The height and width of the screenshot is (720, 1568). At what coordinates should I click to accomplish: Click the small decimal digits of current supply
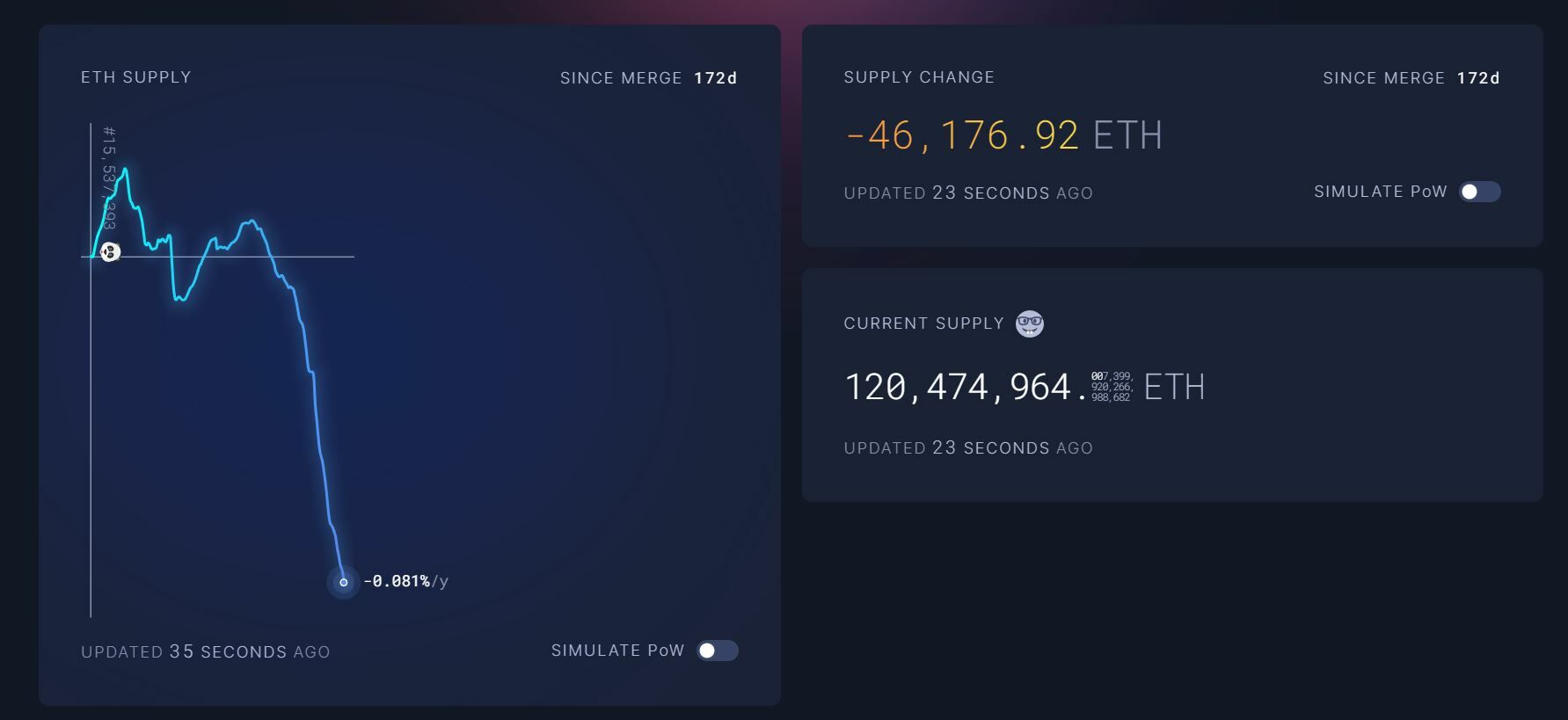tap(1112, 387)
